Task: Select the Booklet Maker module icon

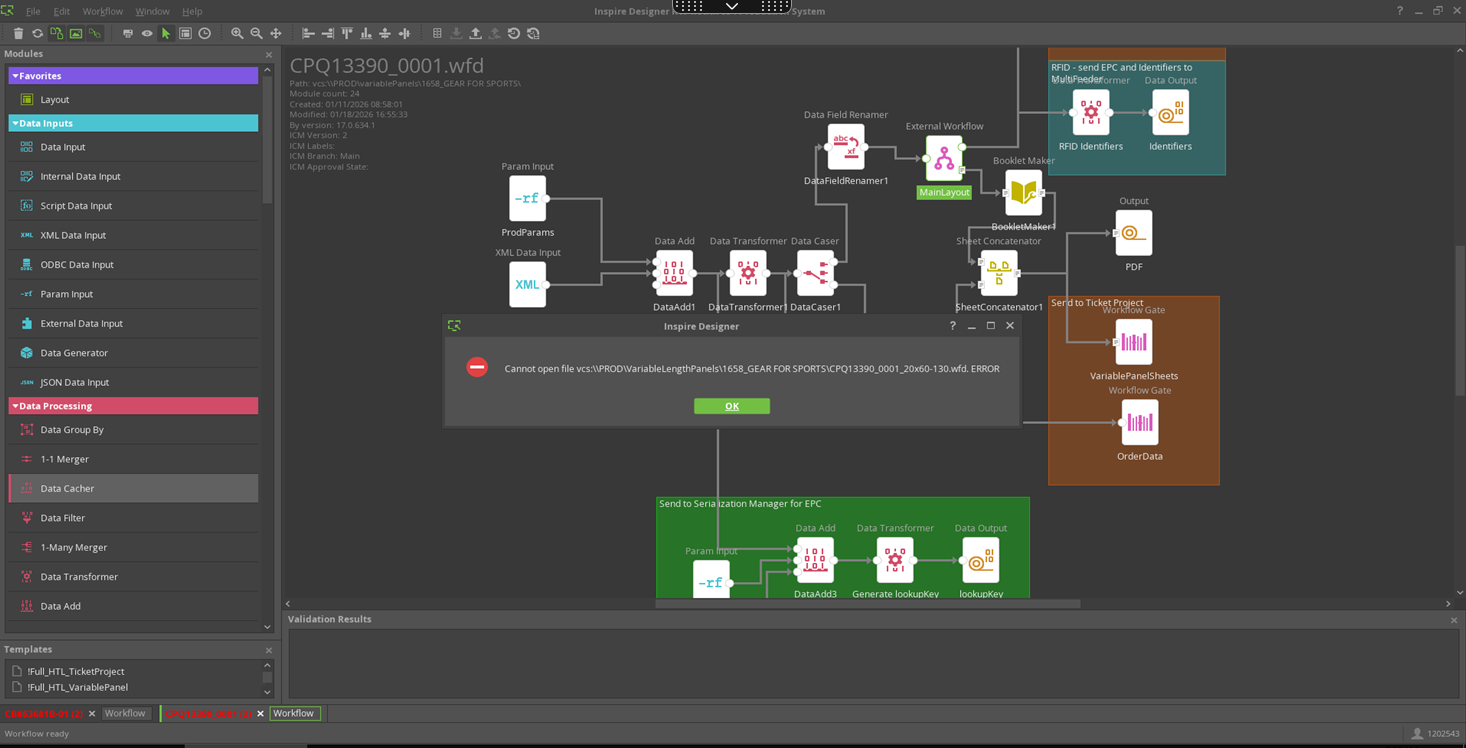Action: (x=1023, y=193)
